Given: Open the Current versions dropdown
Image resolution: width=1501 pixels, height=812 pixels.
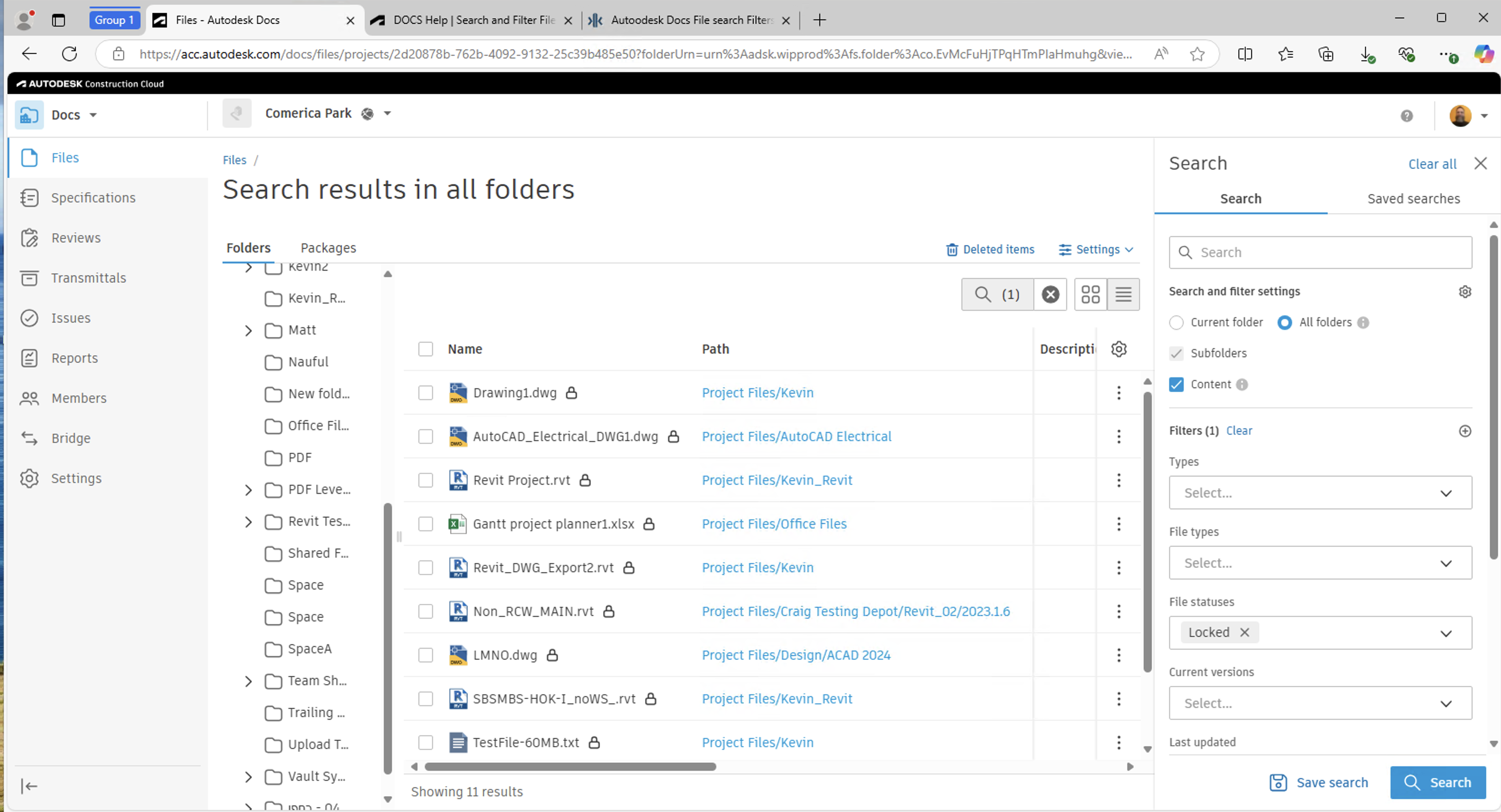Looking at the screenshot, I should click(1320, 703).
